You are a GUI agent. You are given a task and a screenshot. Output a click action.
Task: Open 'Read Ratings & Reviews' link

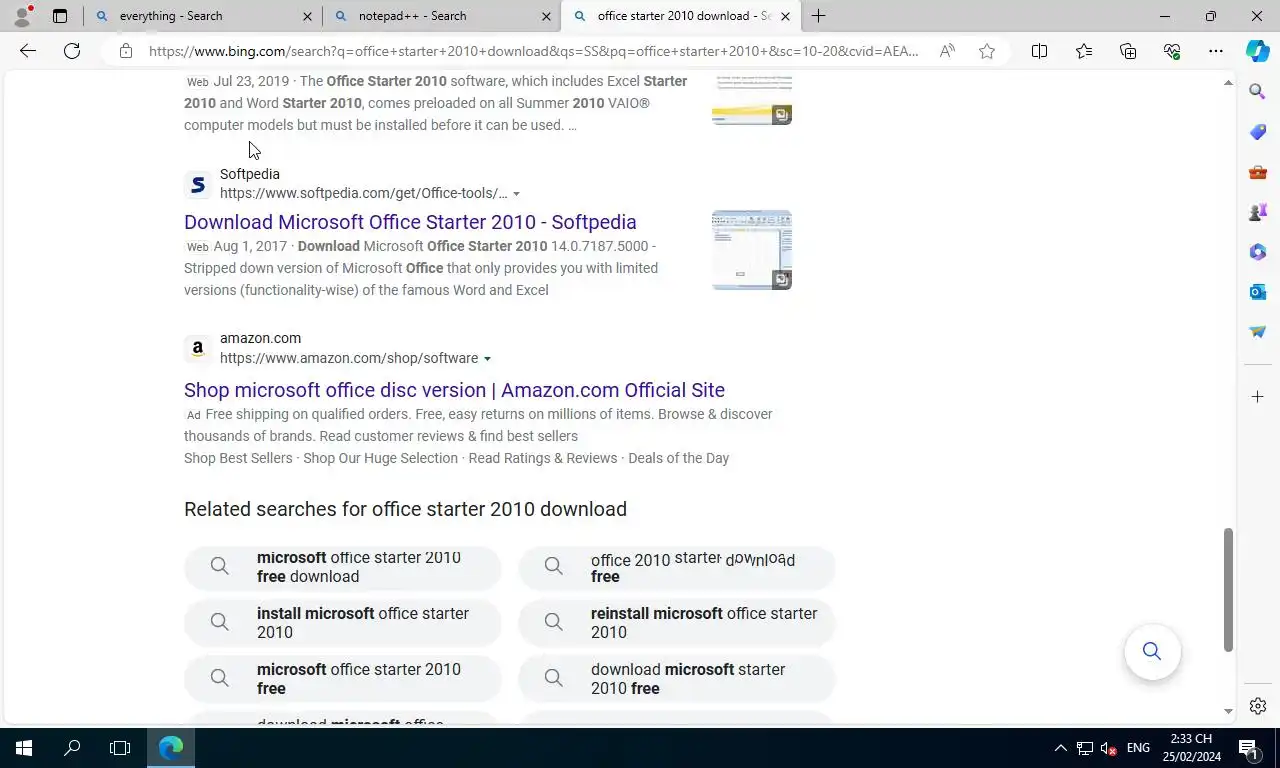(x=543, y=458)
